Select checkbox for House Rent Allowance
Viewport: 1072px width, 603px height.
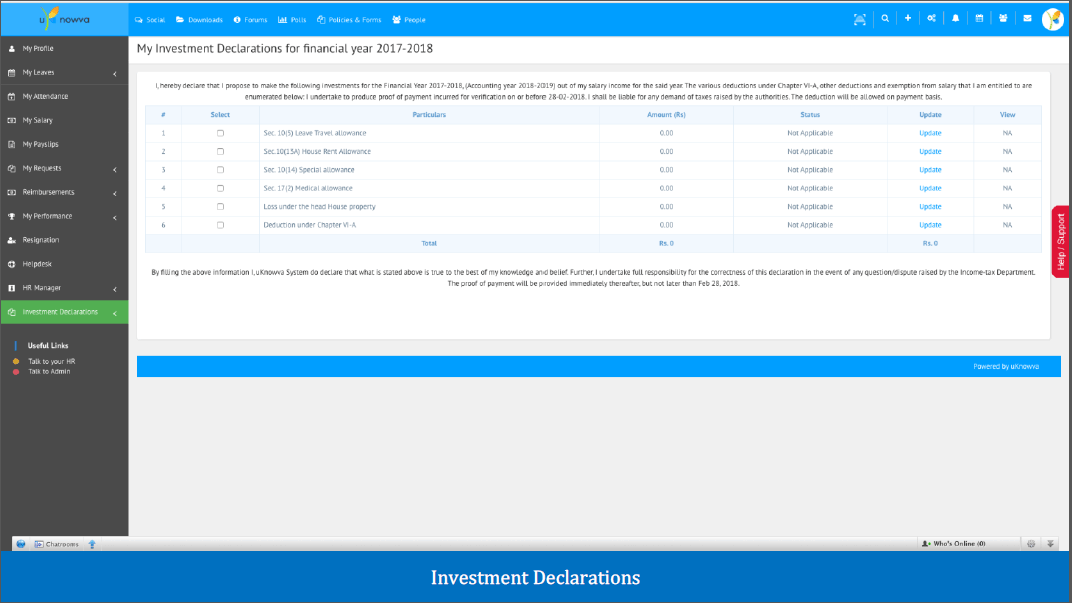coord(220,152)
